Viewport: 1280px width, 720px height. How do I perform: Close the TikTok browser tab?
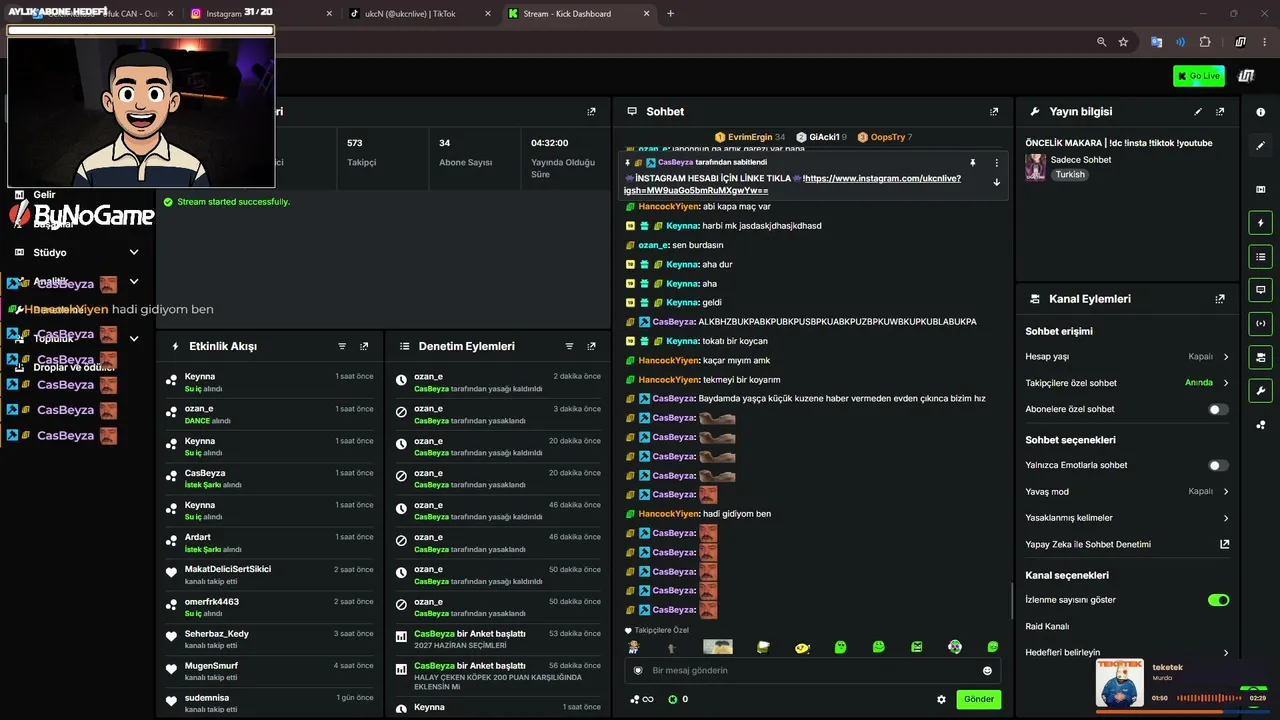(x=487, y=14)
